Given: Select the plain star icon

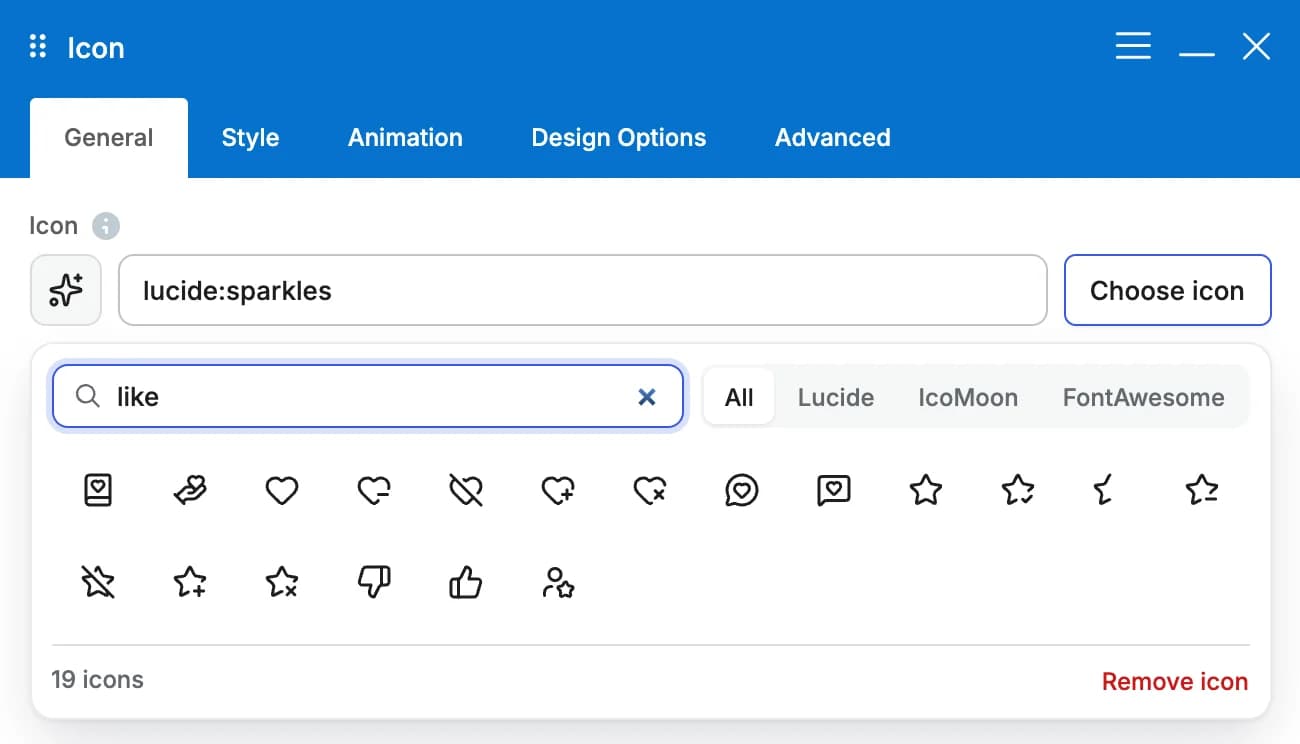Looking at the screenshot, I should pyautogui.click(x=926, y=490).
